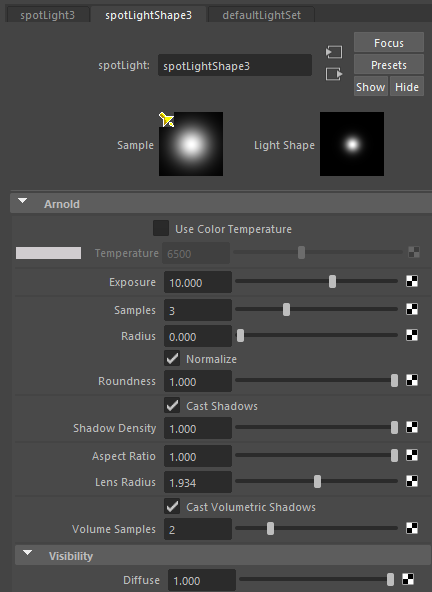Open the defaultLightSet tab

261,15
